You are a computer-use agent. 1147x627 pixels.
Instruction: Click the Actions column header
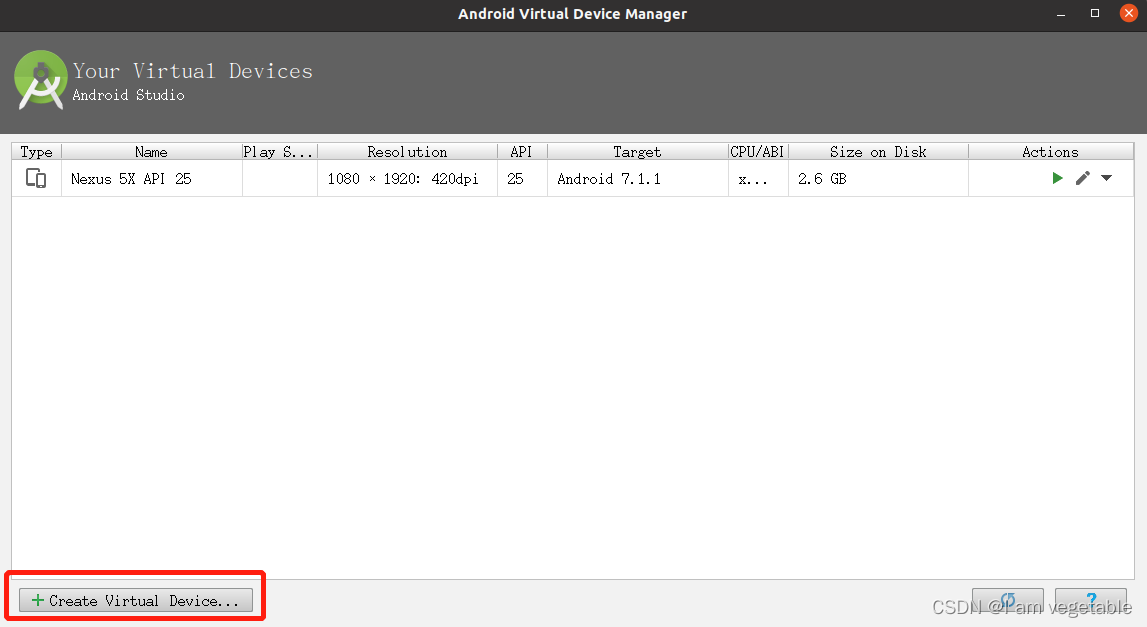coord(1050,151)
